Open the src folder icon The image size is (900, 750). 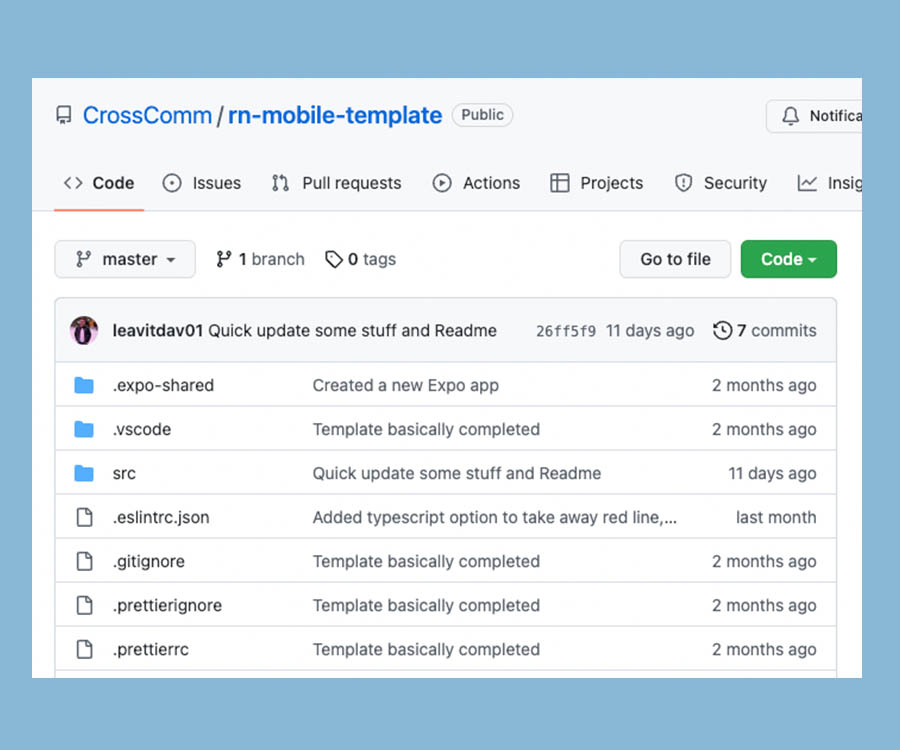pos(83,473)
